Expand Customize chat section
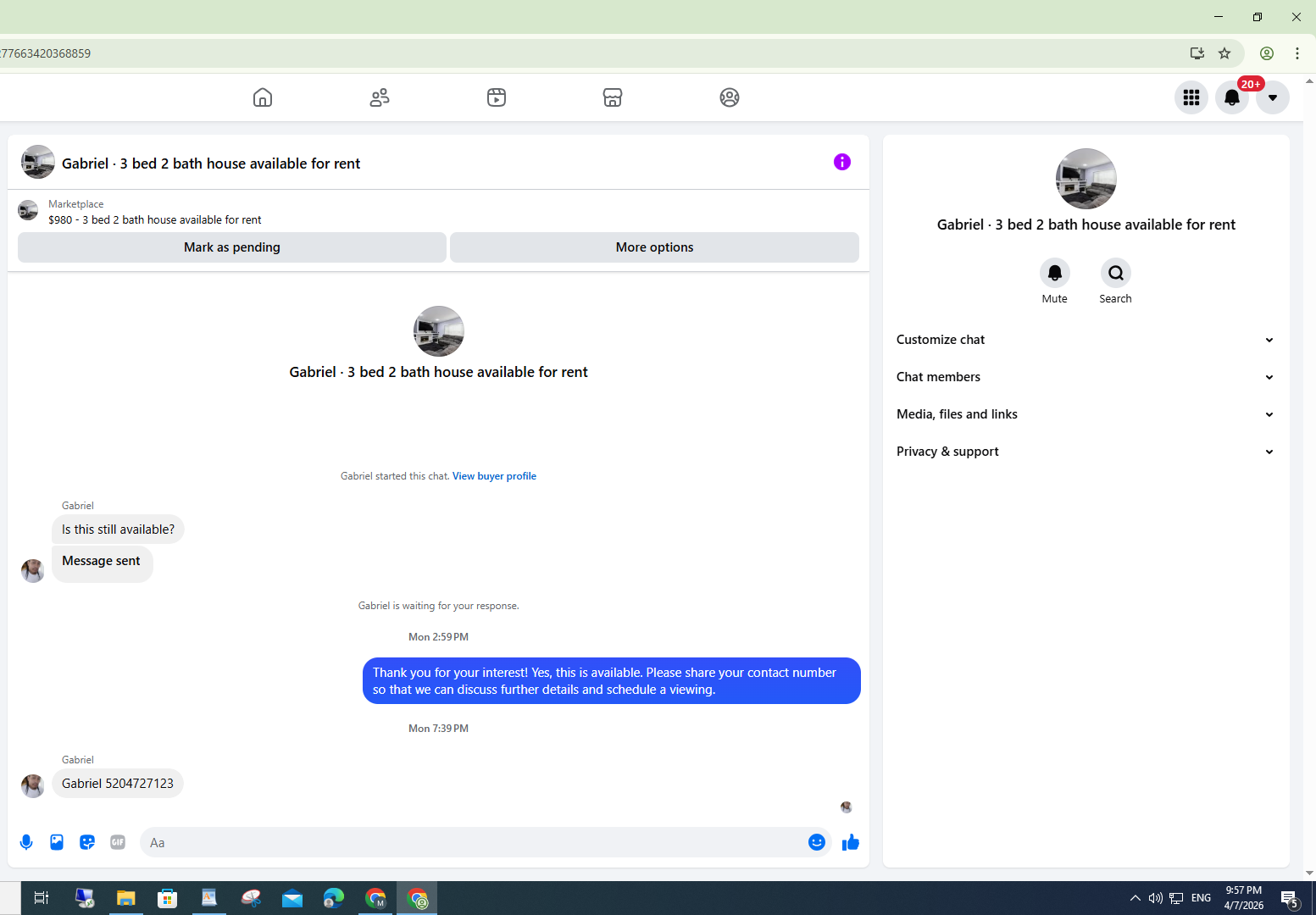 tap(1086, 340)
